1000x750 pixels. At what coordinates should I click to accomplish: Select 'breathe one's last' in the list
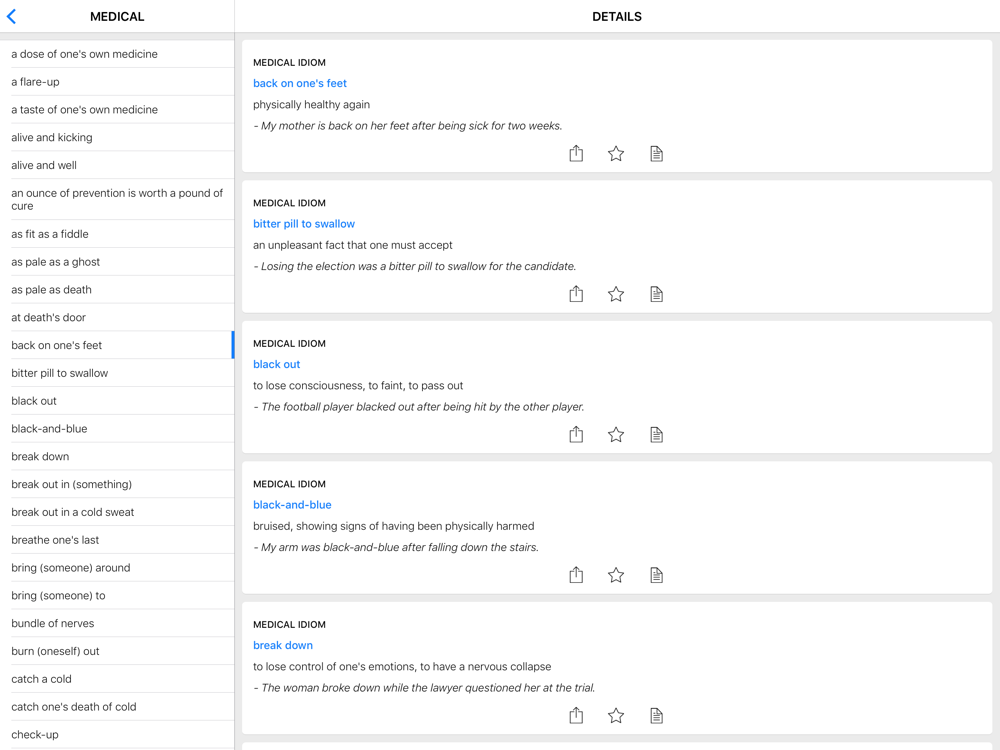117,540
